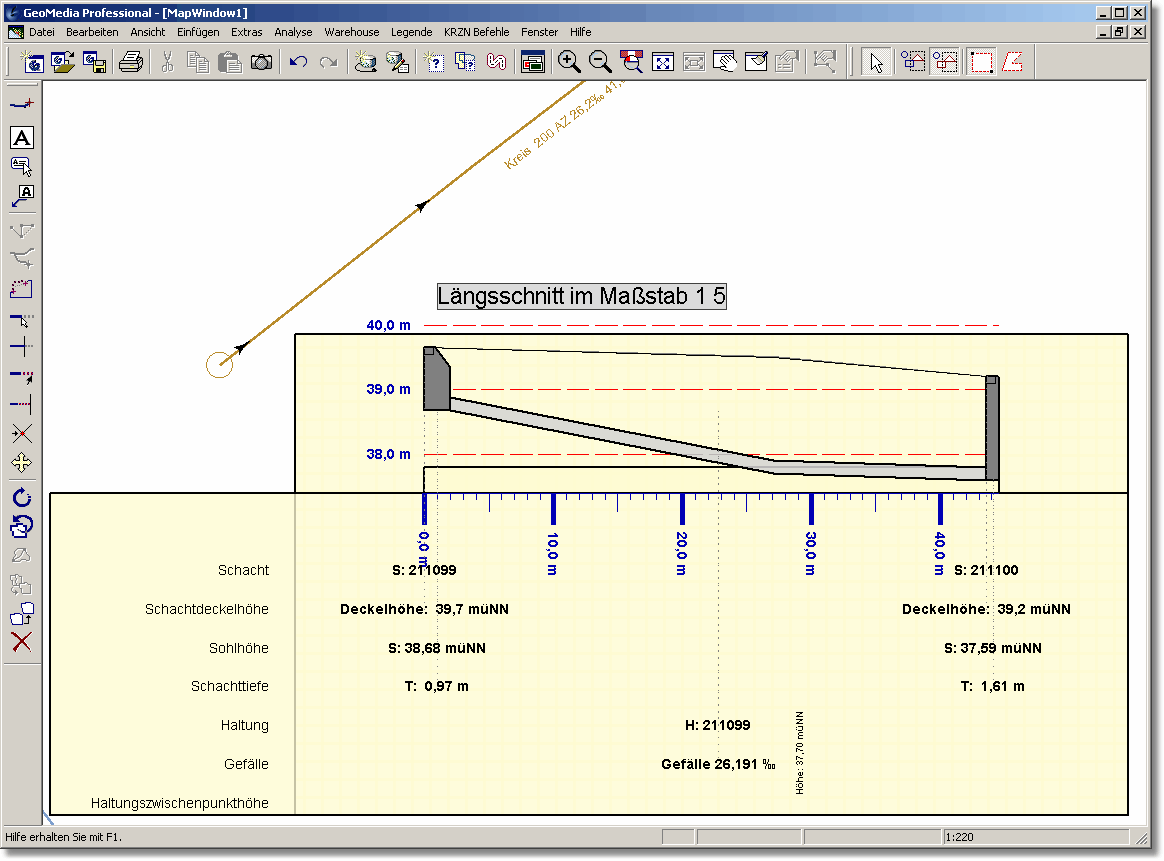Click the Zoom In magnifier
1164x861 pixels.
click(569, 63)
